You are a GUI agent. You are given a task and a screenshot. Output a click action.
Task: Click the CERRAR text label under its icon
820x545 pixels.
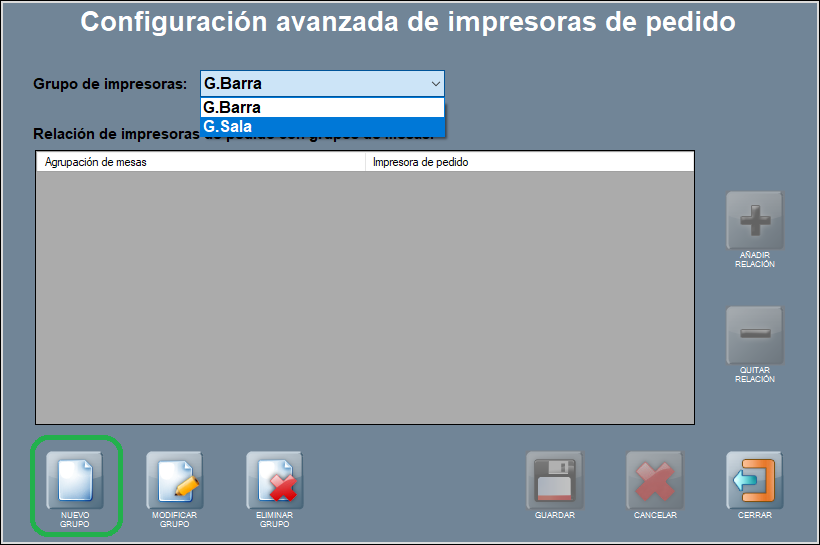754,516
